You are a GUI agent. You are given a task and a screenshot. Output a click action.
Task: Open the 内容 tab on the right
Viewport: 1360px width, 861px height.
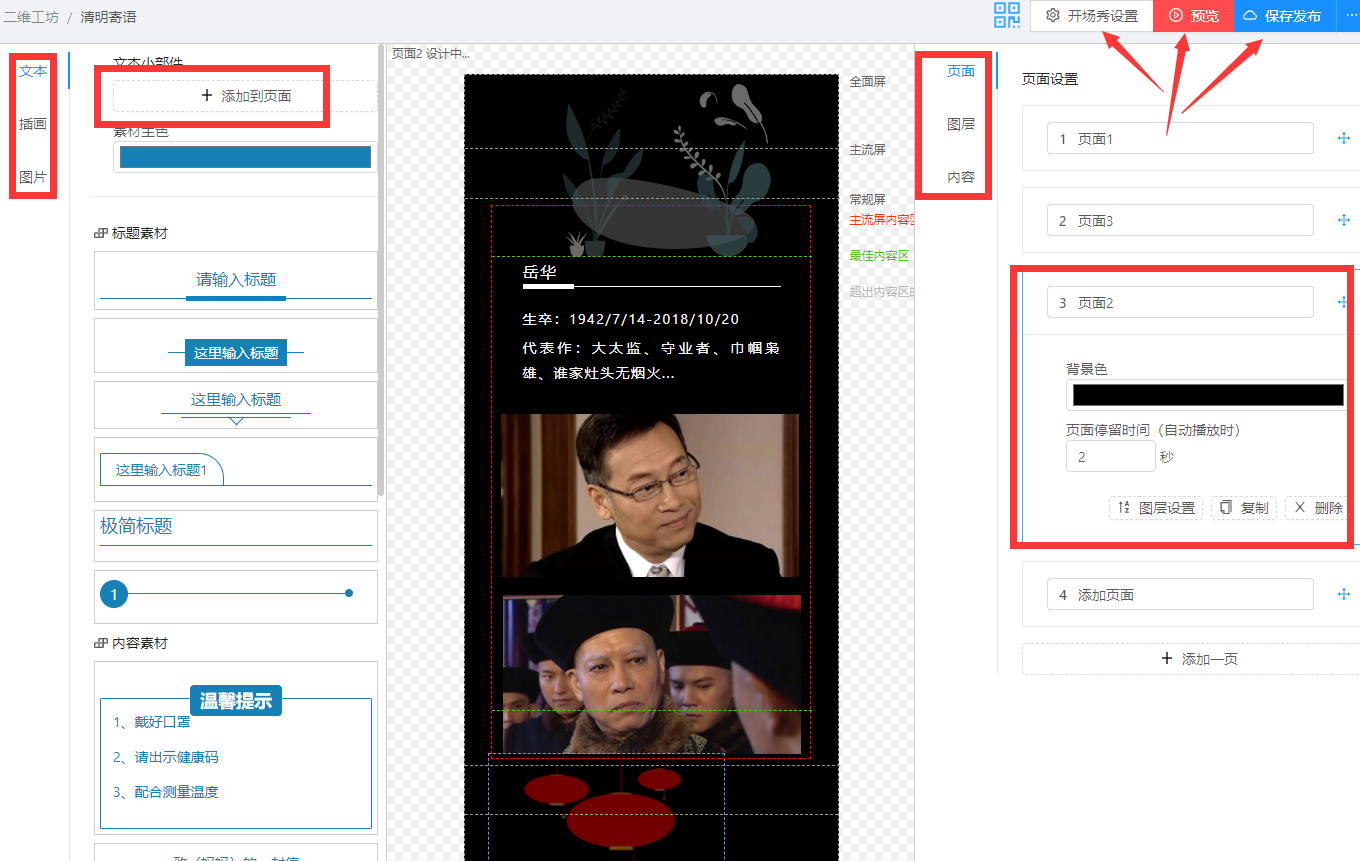click(960, 177)
